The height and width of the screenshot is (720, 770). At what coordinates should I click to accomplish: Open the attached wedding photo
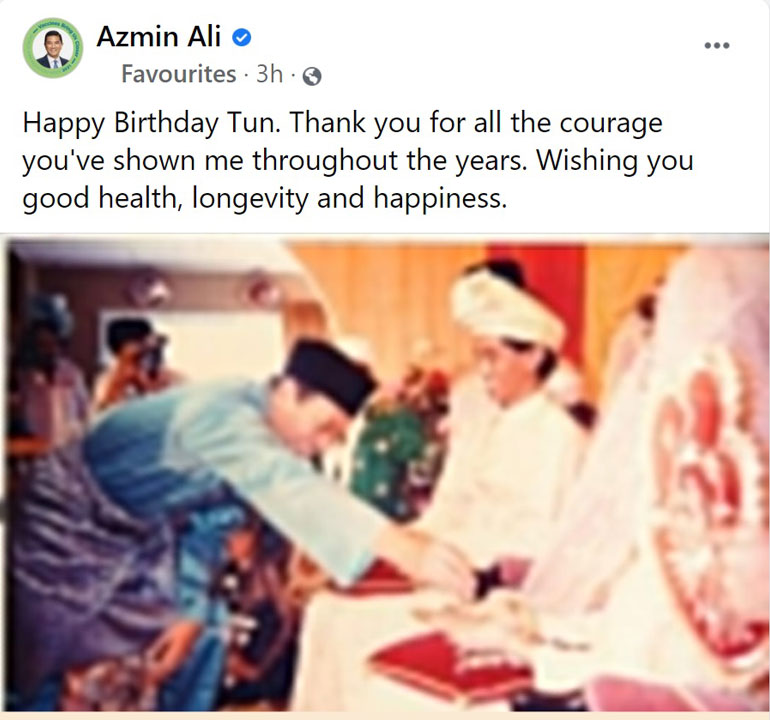tap(385, 474)
